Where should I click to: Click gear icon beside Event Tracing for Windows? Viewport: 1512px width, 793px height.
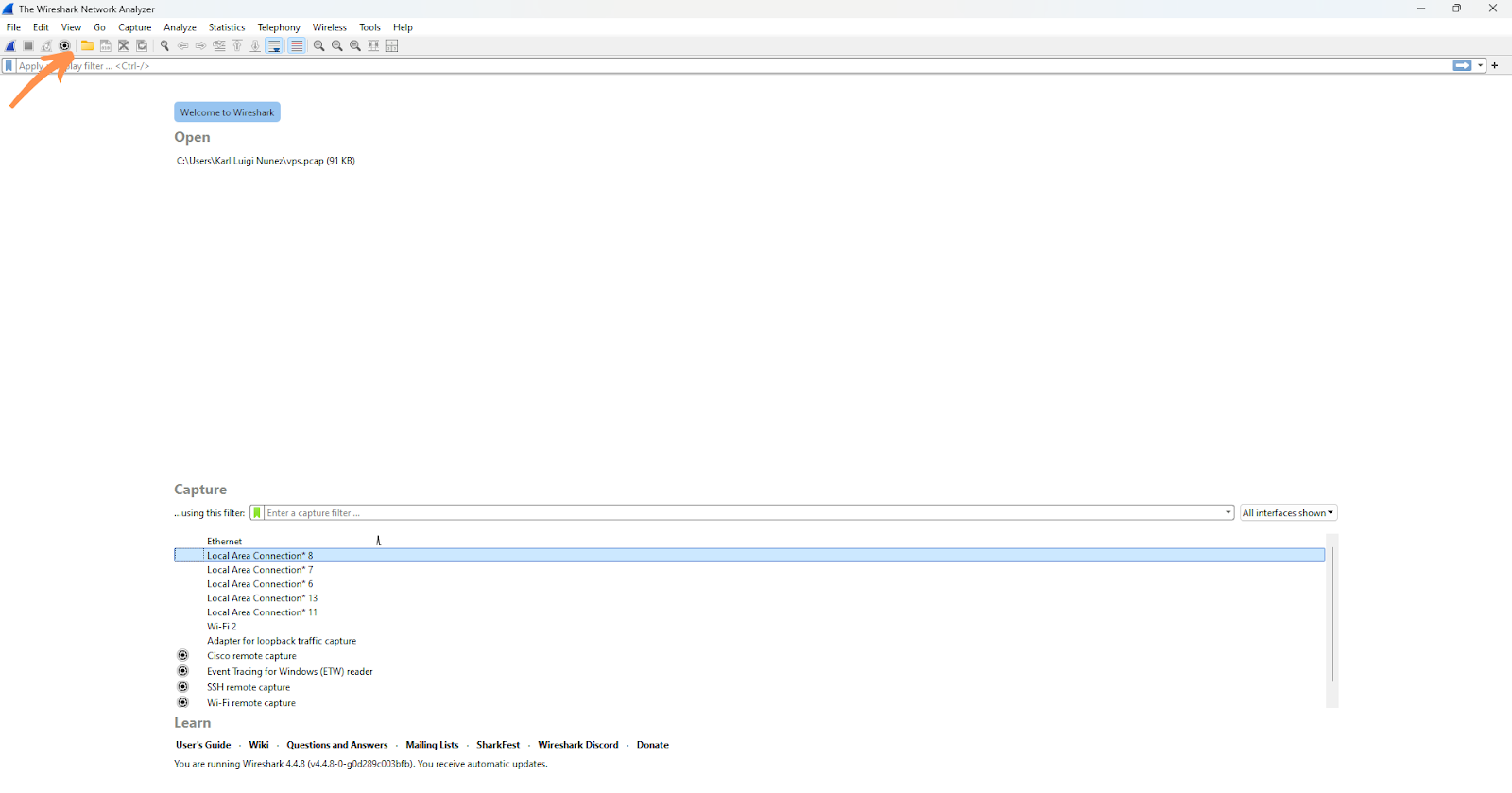coord(183,671)
